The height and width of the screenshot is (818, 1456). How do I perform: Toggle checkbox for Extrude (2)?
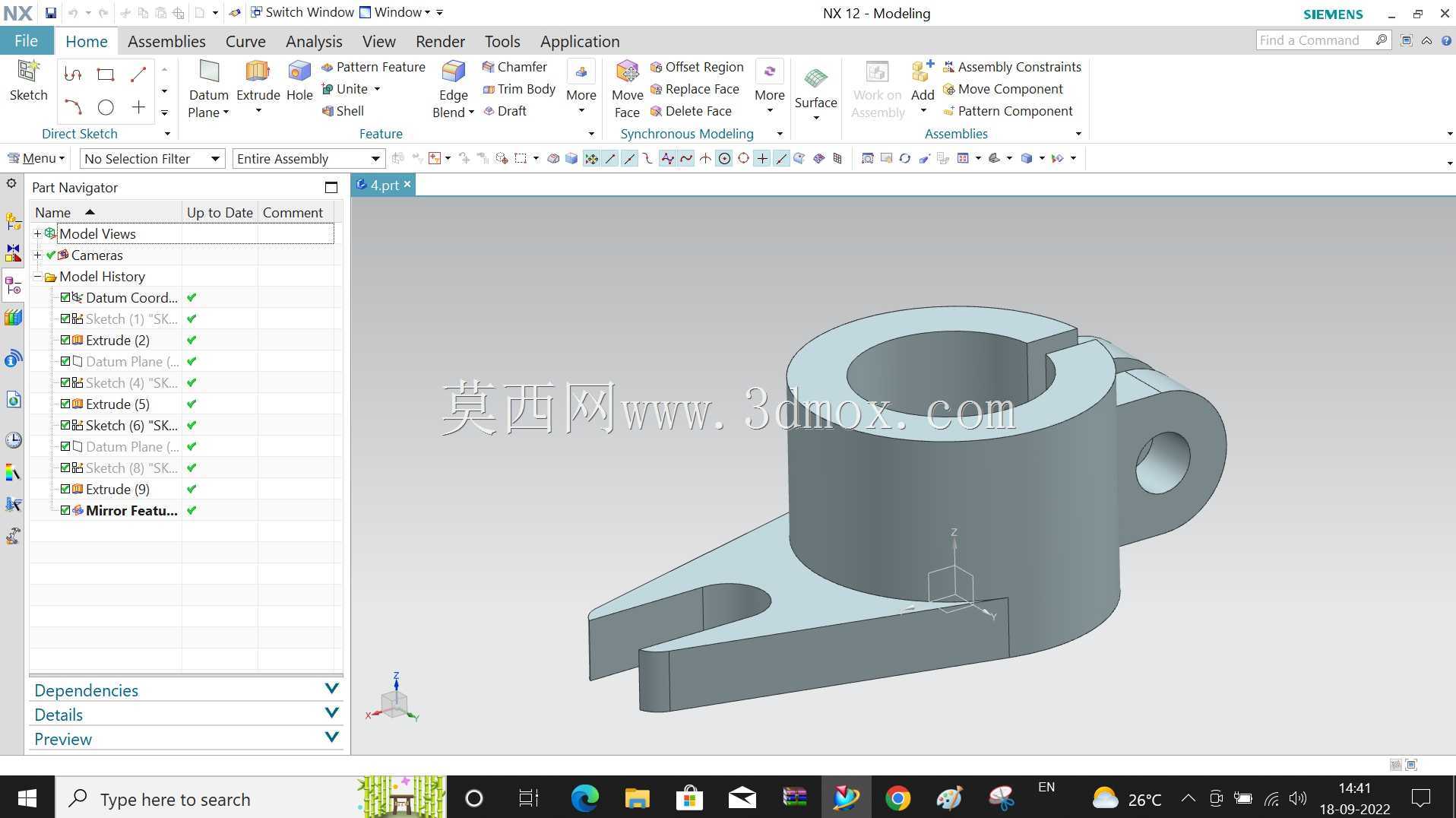pos(65,340)
